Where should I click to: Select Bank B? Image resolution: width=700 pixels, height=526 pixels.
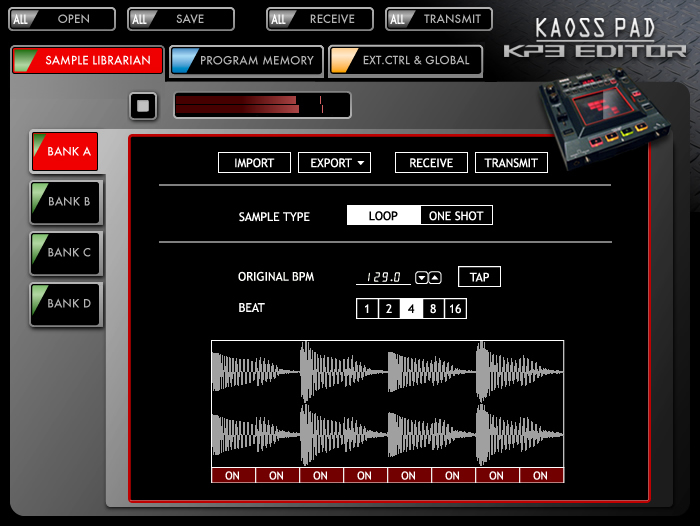coord(66,203)
